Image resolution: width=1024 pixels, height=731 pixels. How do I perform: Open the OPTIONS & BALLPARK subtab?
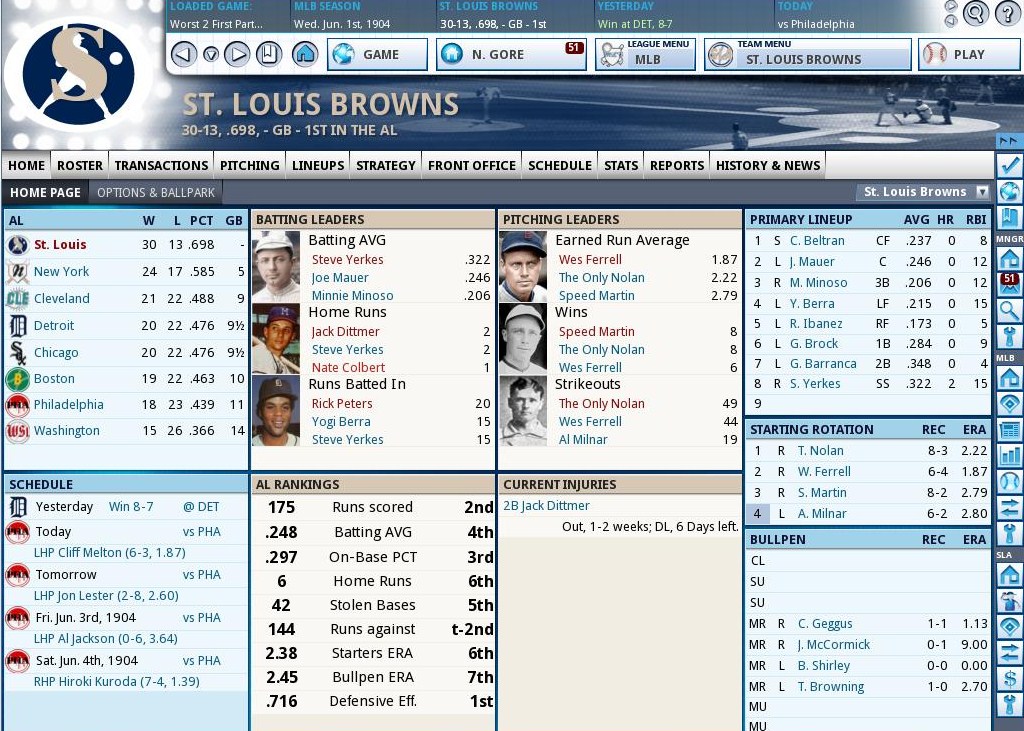pyautogui.click(x=156, y=193)
